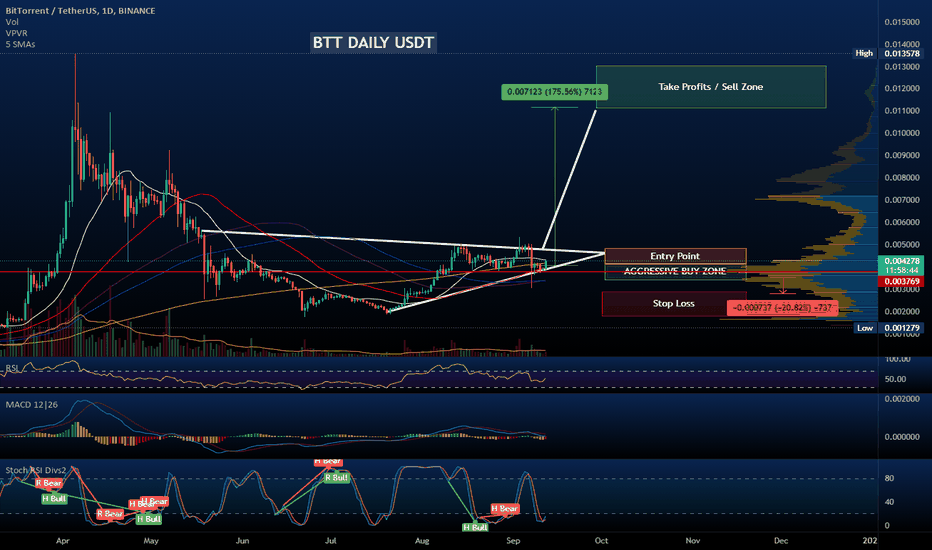This screenshot has width=932, height=550.
Task: Select the AGGRESSIVE BUY ZONE box
Action: (x=675, y=272)
